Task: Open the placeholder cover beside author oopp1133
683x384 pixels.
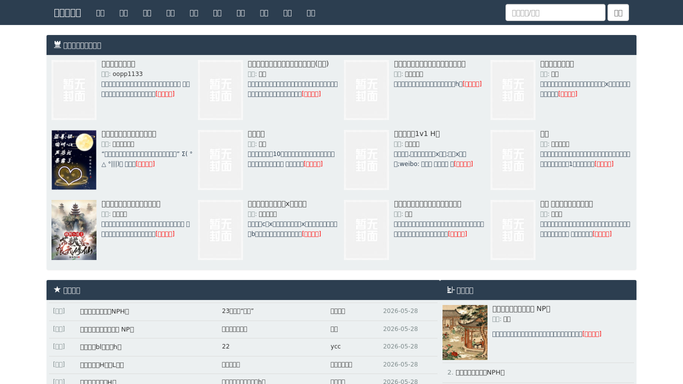Action: [x=74, y=90]
